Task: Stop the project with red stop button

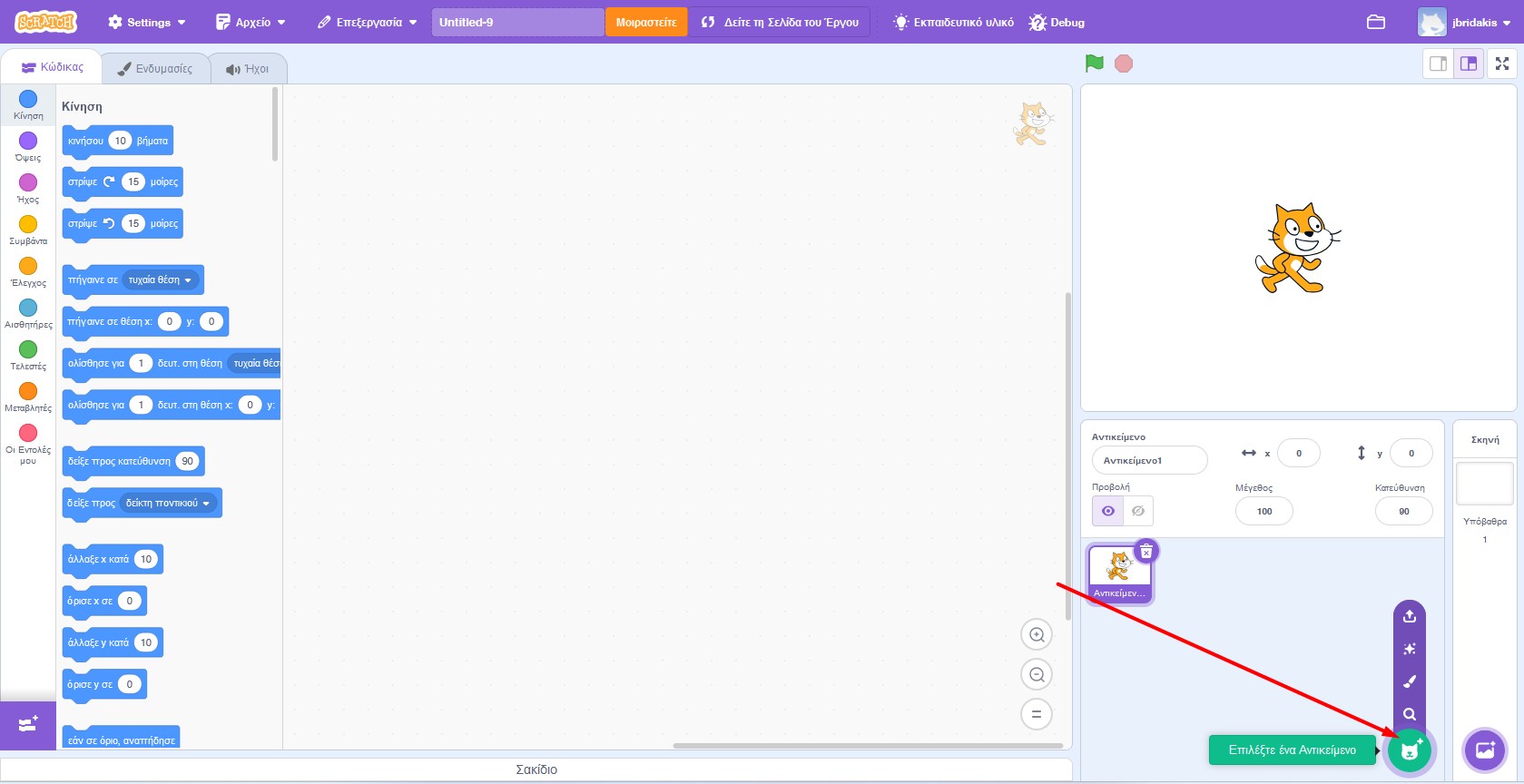Action: 1124,64
